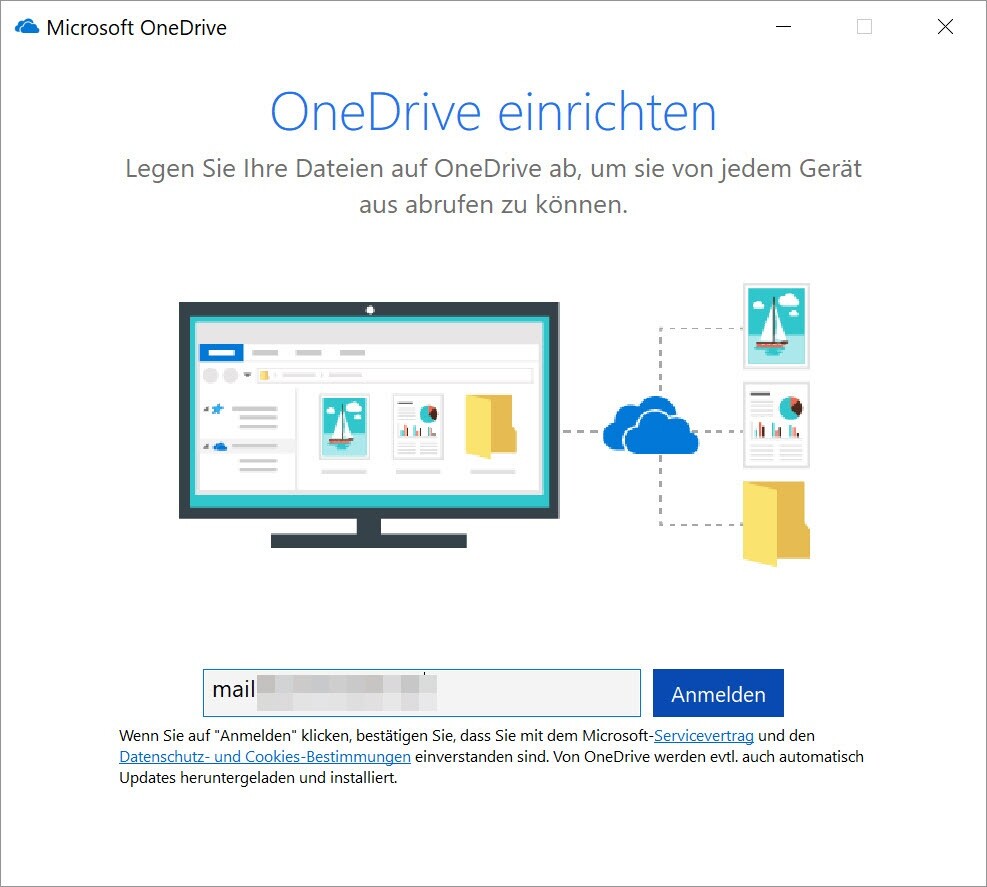Click the small cloud in monitor sidebar

(x=219, y=446)
